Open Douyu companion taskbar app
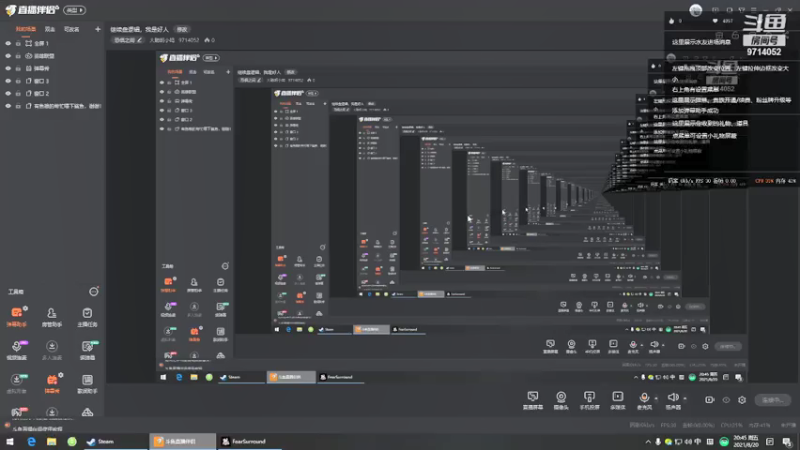 182,441
